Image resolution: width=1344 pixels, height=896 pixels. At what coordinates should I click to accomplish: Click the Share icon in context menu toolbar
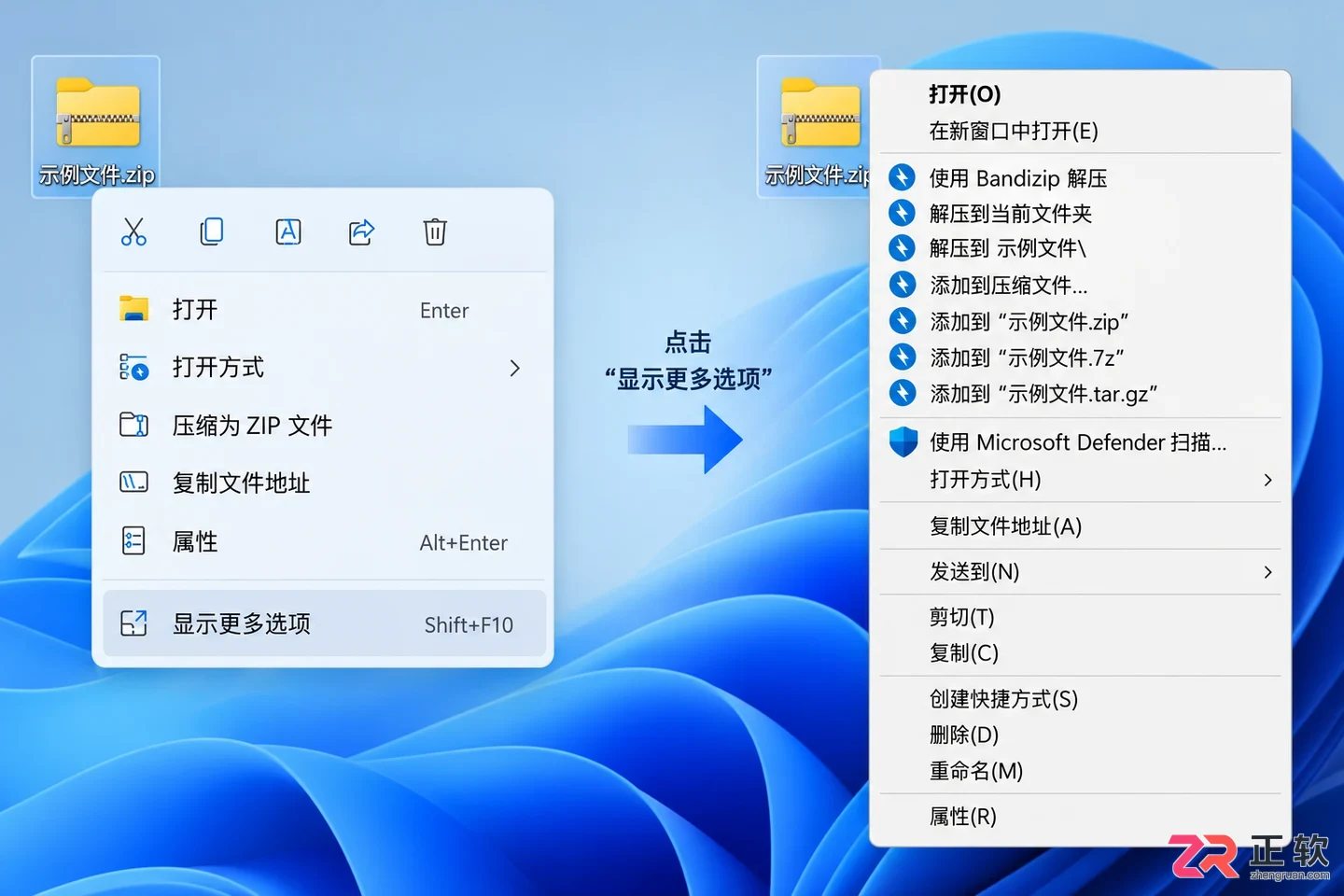[x=361, y=231]
